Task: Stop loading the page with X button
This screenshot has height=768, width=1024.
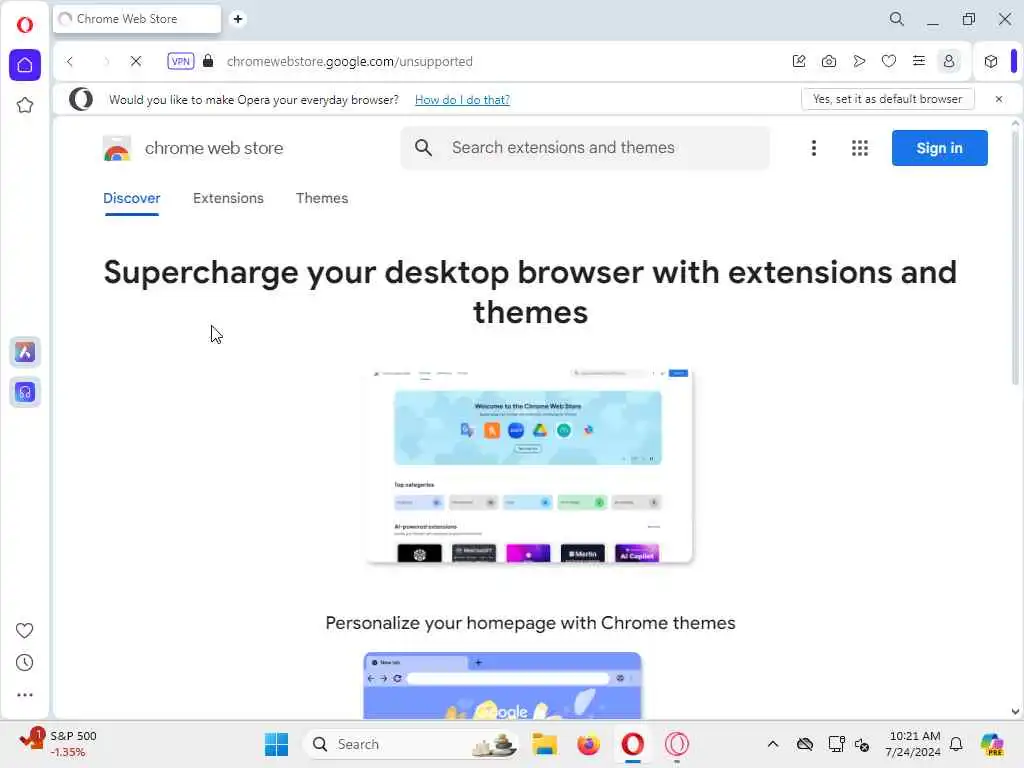Action: [x=136, y=61]
